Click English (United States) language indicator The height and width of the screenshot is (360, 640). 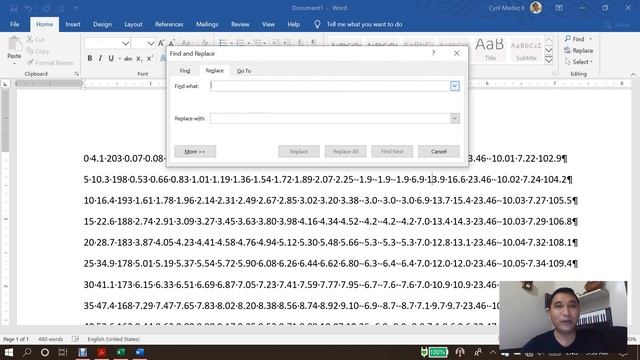click(x=113, y=339)
